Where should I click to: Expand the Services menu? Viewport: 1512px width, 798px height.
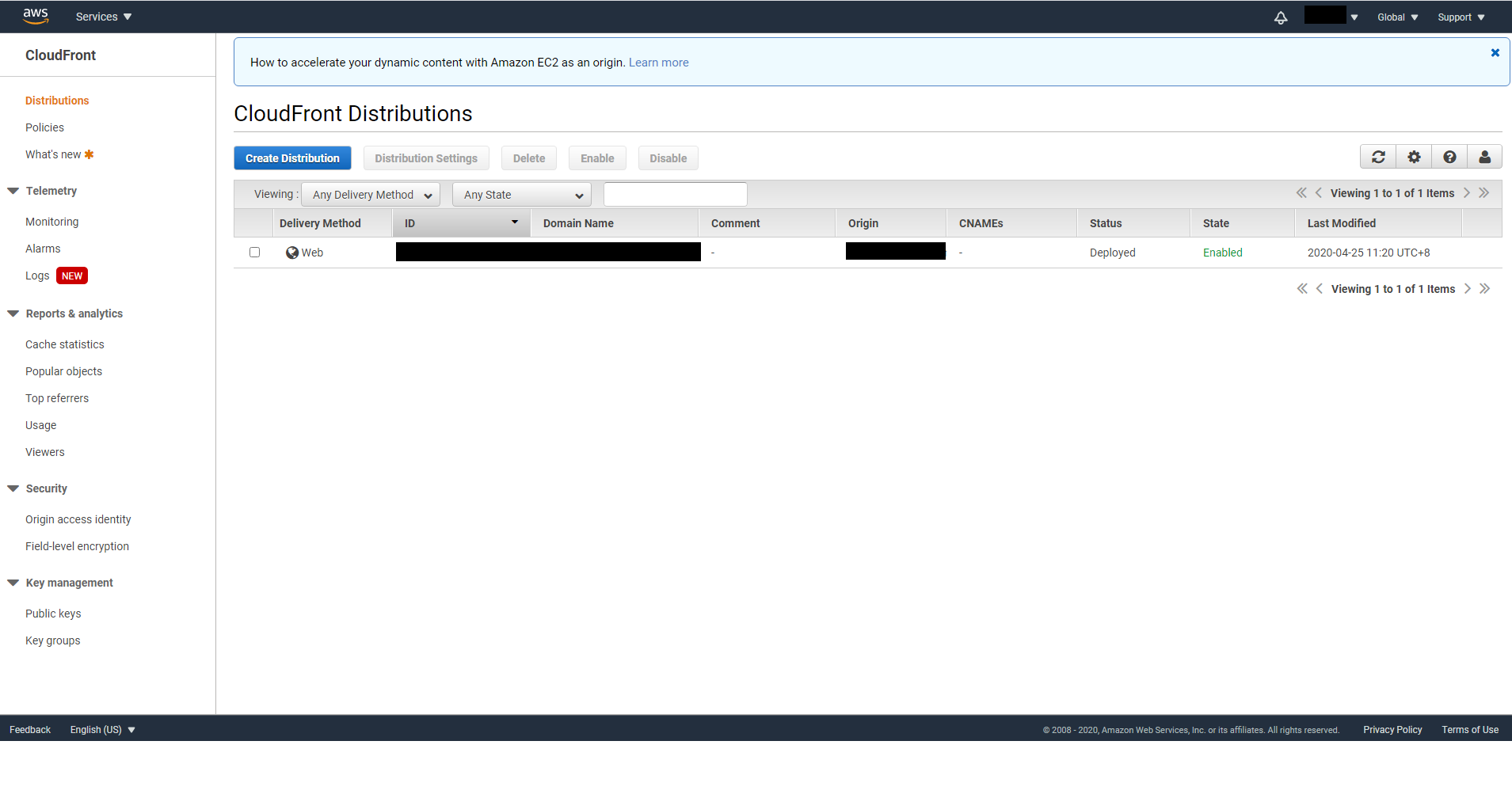(104, 17)
